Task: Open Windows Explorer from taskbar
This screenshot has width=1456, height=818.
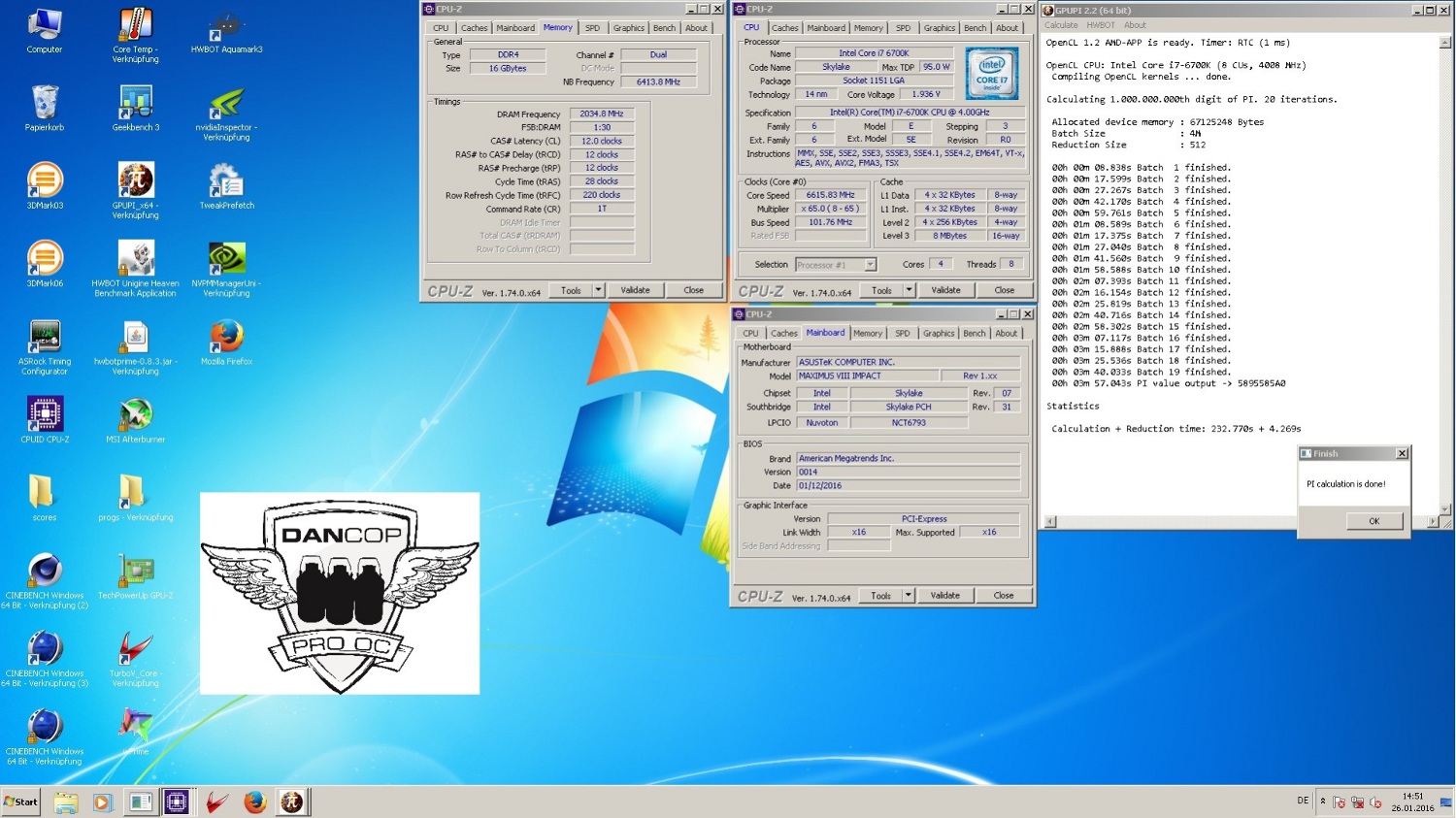Action: (x=65, y=802)
